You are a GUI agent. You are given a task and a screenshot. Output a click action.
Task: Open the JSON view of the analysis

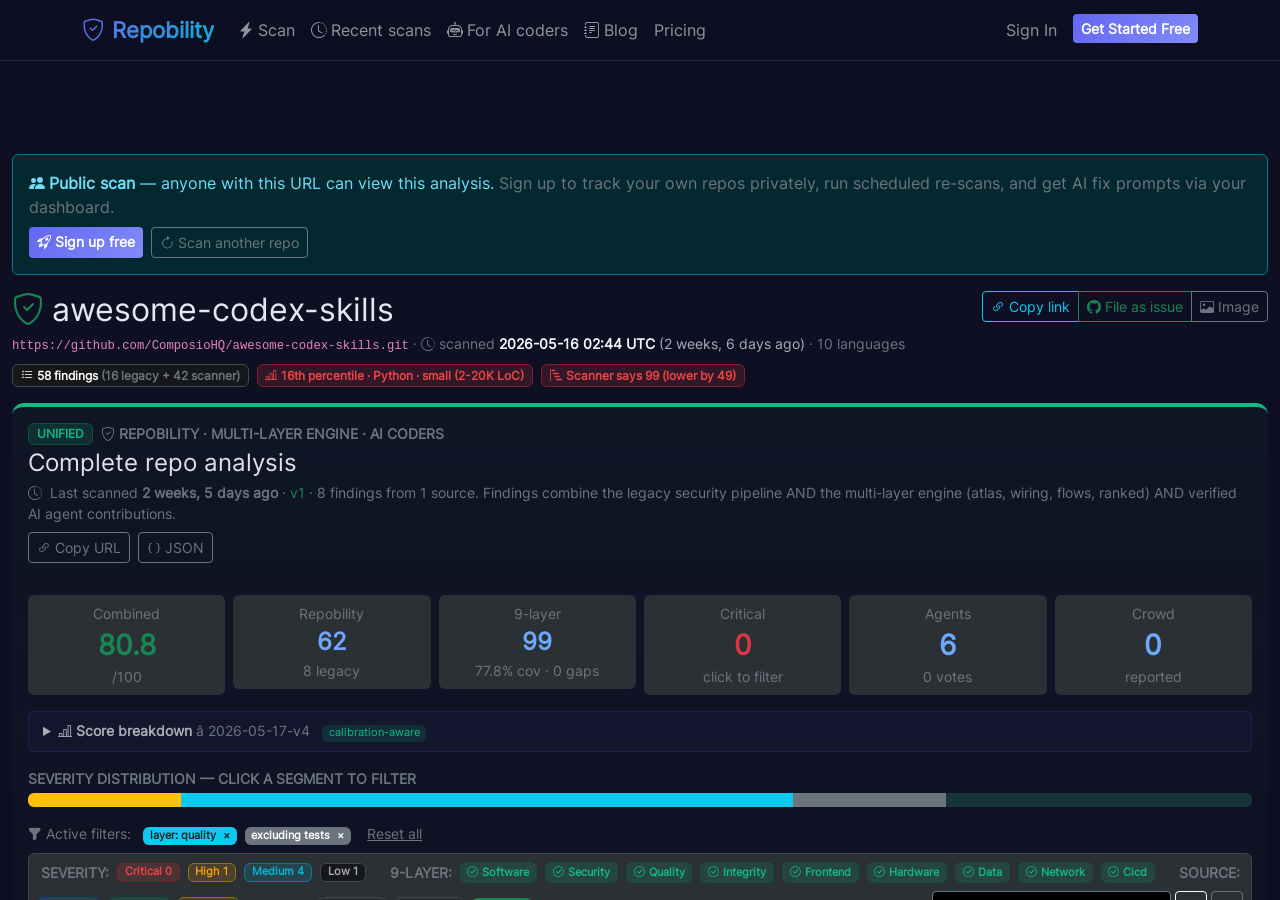pyautogui.click(x=175, y=548)
